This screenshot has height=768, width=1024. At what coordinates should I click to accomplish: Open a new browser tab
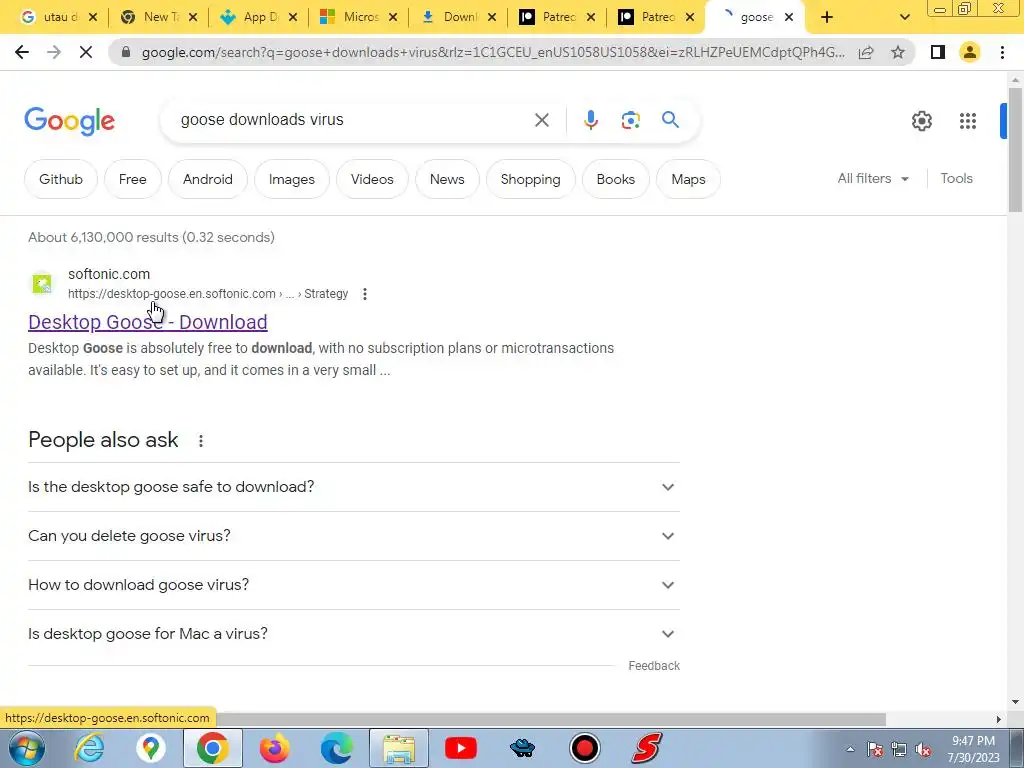coord(827,17)
